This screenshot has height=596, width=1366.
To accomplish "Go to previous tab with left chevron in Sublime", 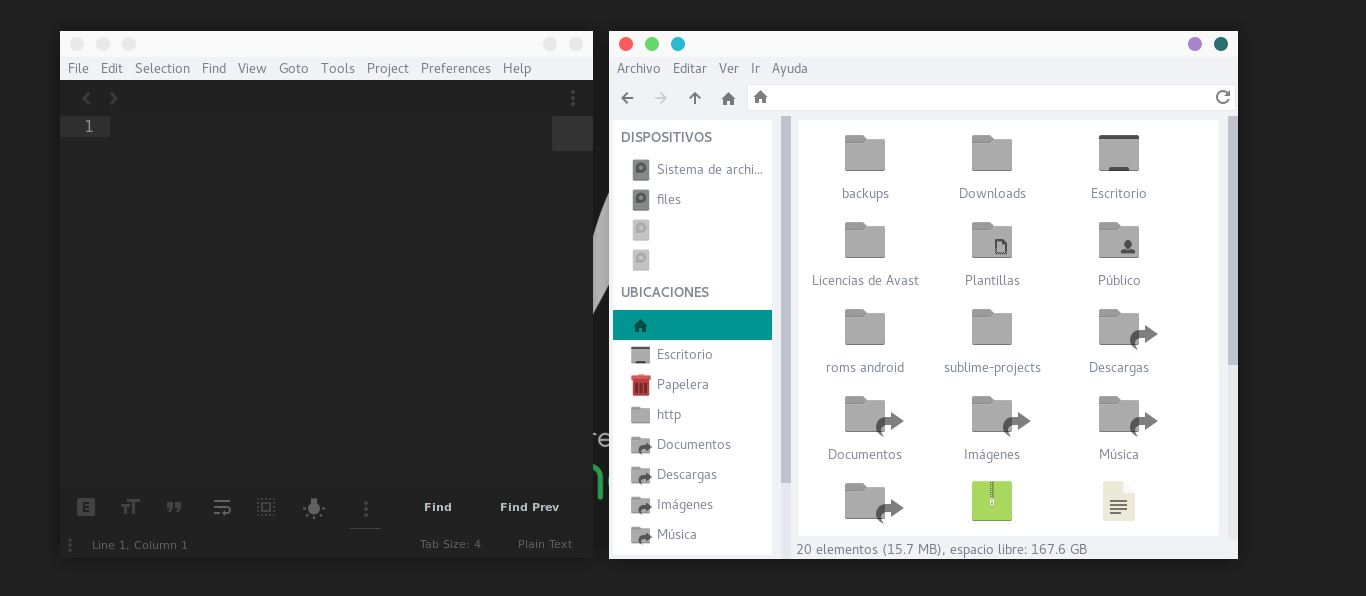I will [87, 98].
